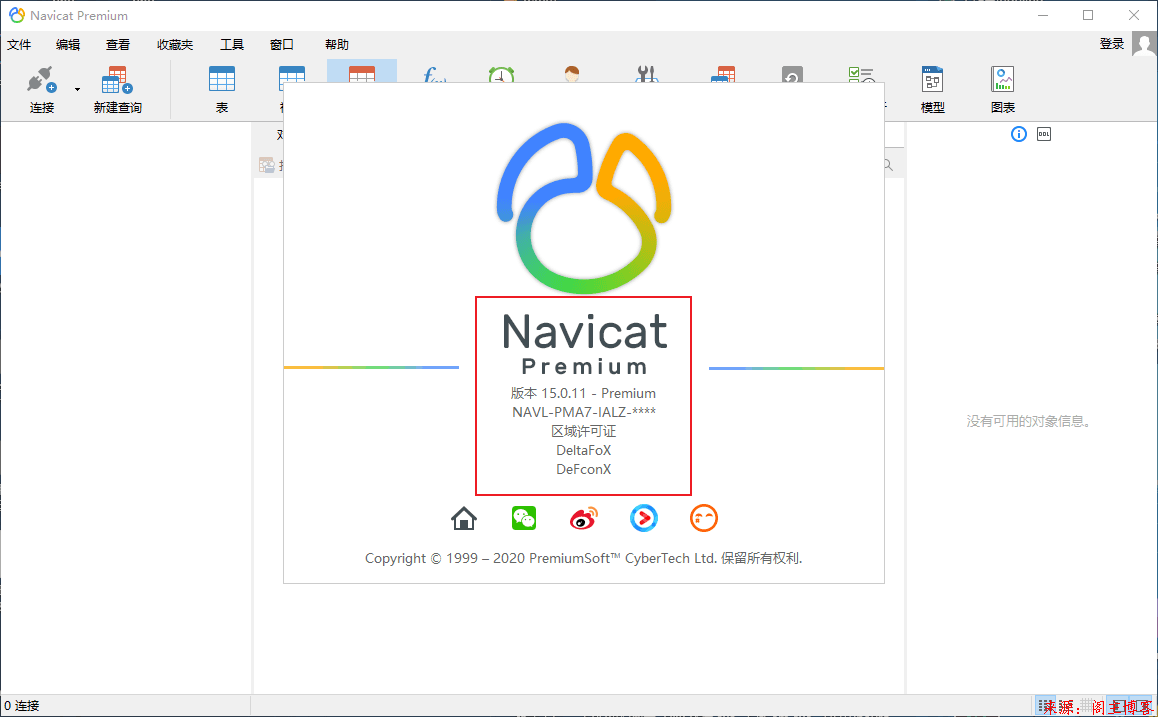Click the home icon in About dialog

click(464, 518)
